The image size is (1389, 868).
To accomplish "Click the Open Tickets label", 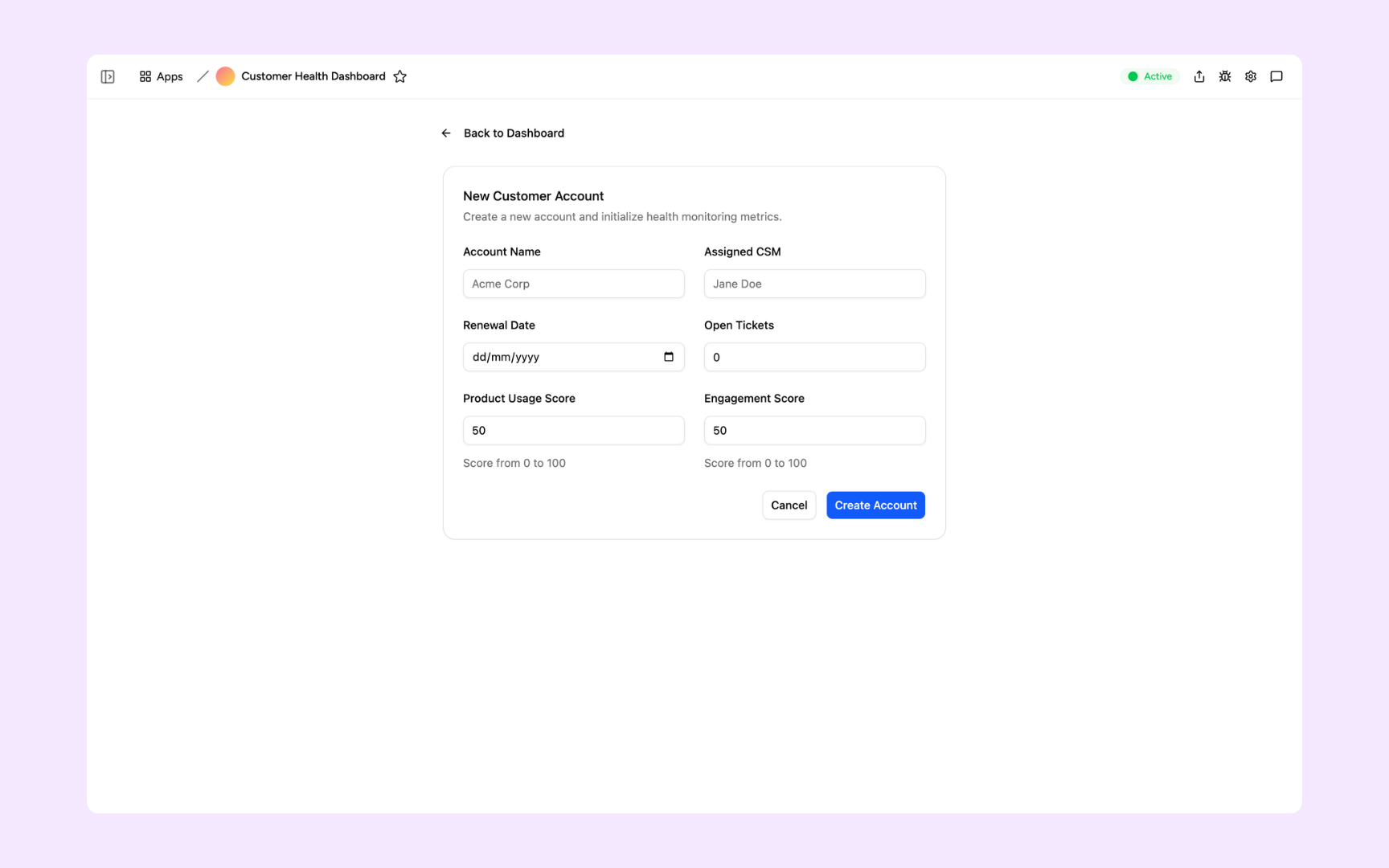I will [x=739, y=325].
